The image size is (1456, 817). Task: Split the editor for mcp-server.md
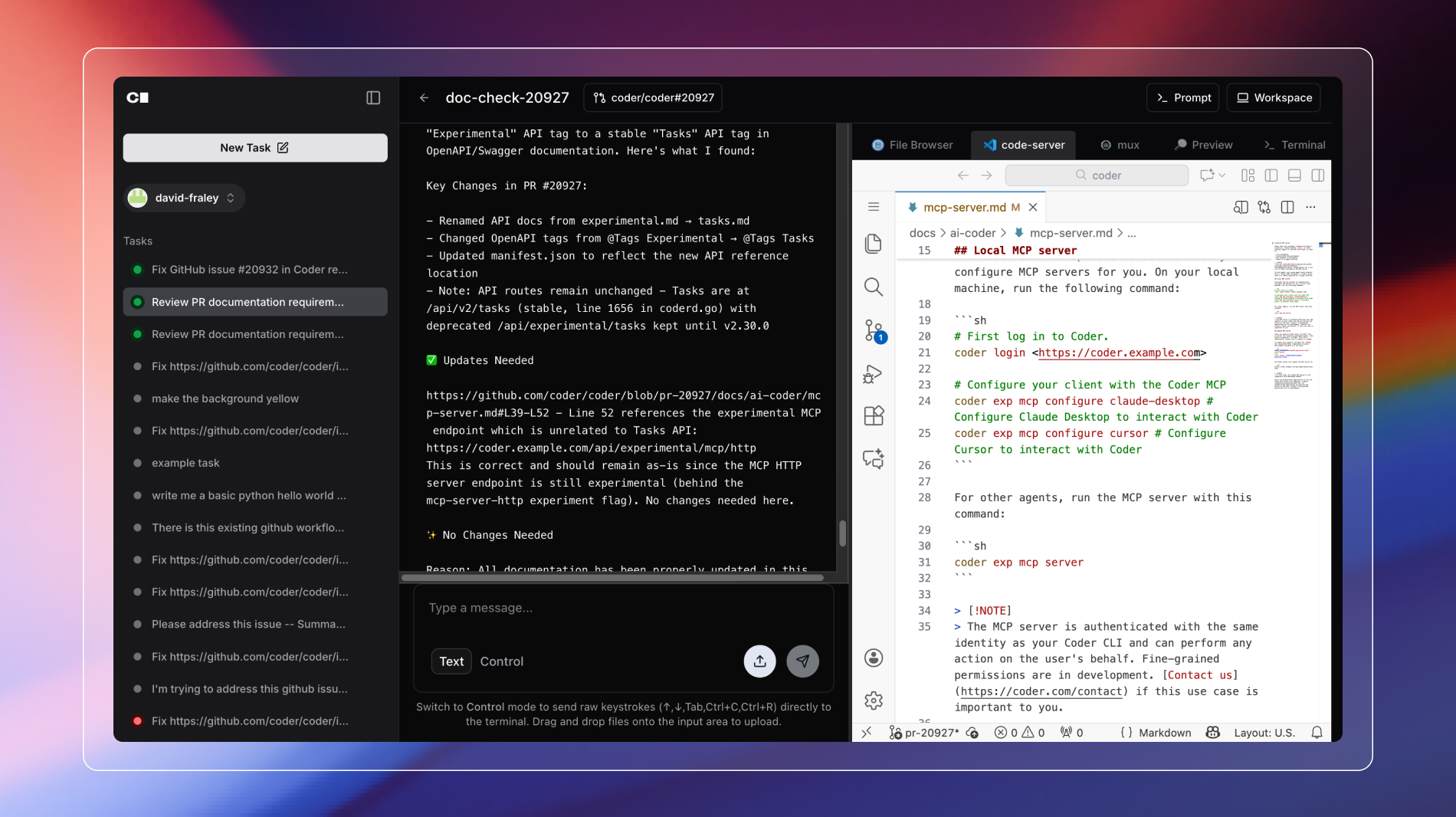pyautogui.click(x=1287, y=207)
